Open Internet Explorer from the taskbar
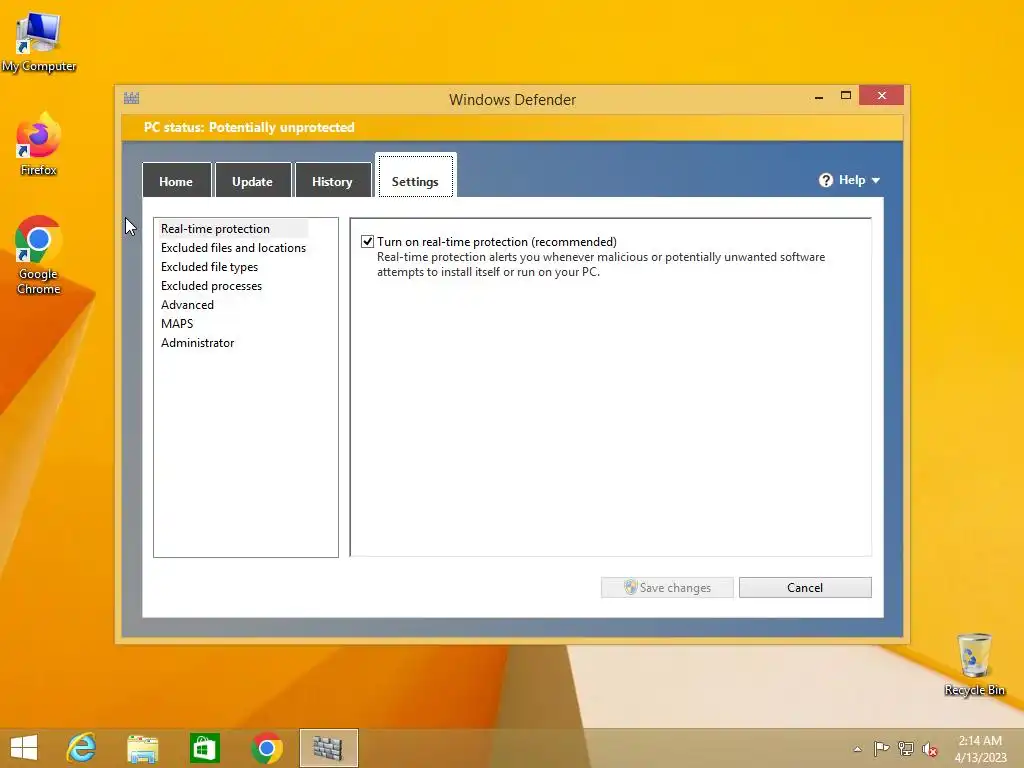The image size is (1024, 768). tap(81, 748)
